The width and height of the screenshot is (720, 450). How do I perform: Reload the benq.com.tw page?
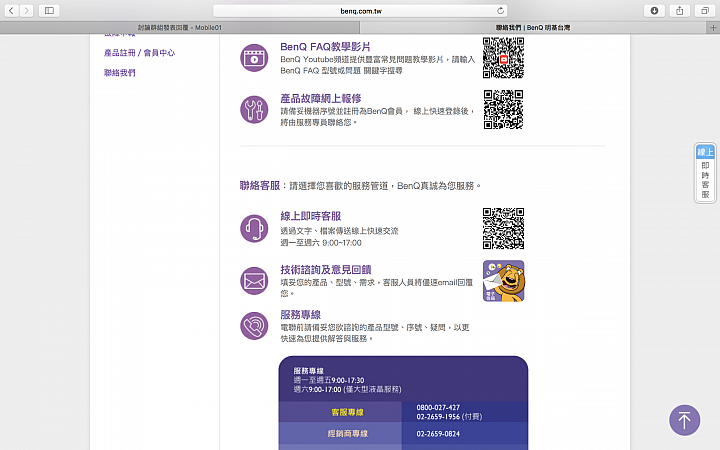pyautogui.click(x=500, y=11)
